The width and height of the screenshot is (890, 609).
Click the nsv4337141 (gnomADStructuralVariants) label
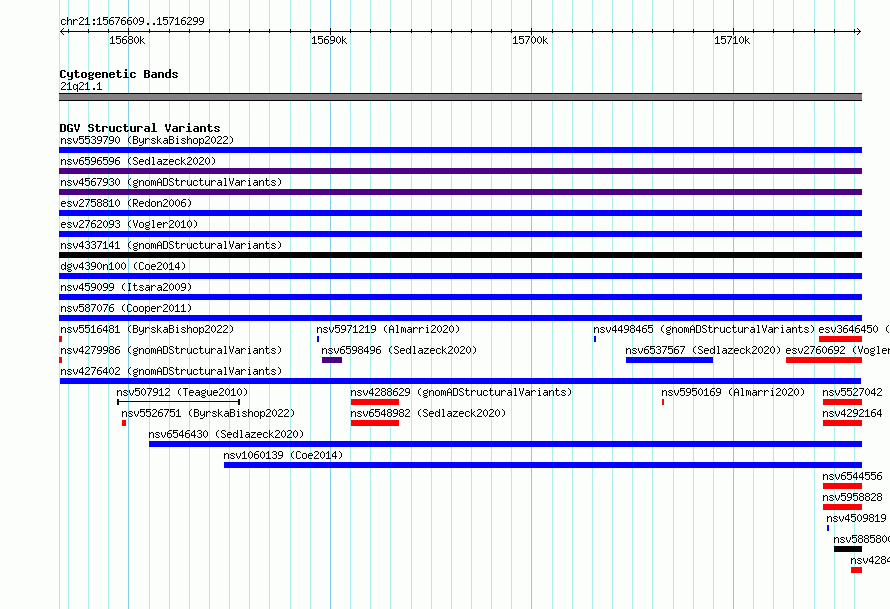point(171,245)
